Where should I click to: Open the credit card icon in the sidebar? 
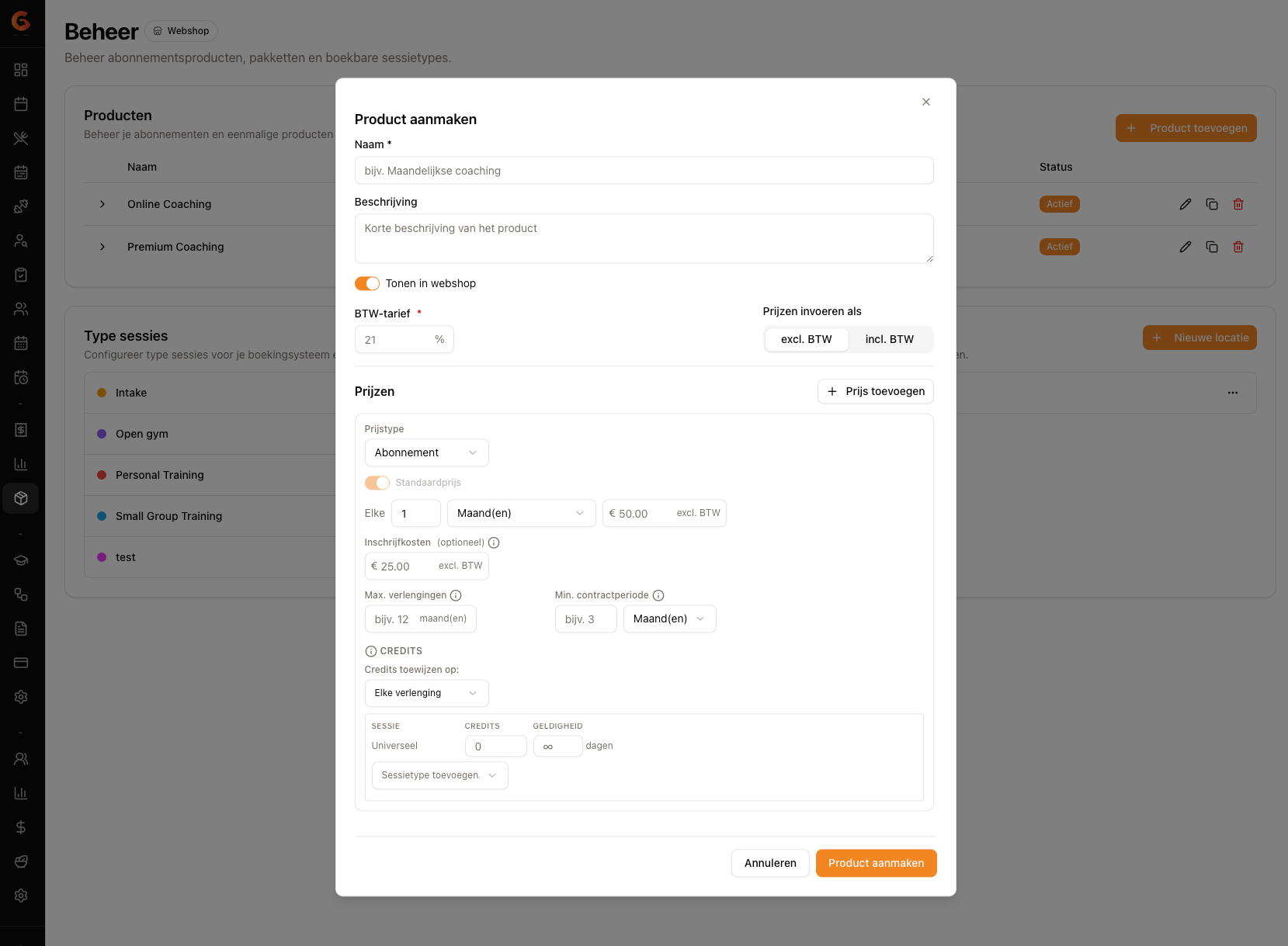[x=21, y=663]
